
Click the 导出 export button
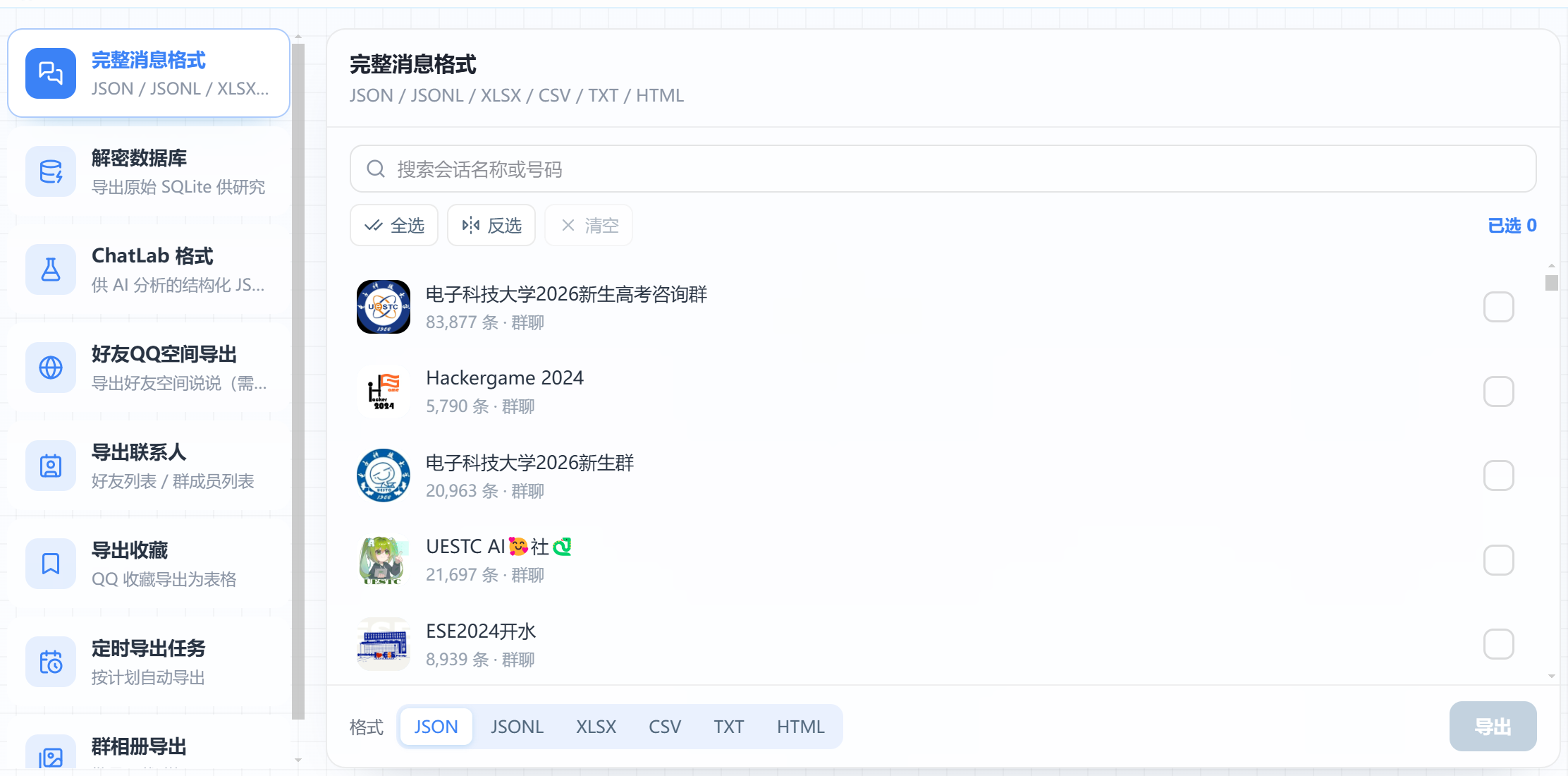point(1493,726)
